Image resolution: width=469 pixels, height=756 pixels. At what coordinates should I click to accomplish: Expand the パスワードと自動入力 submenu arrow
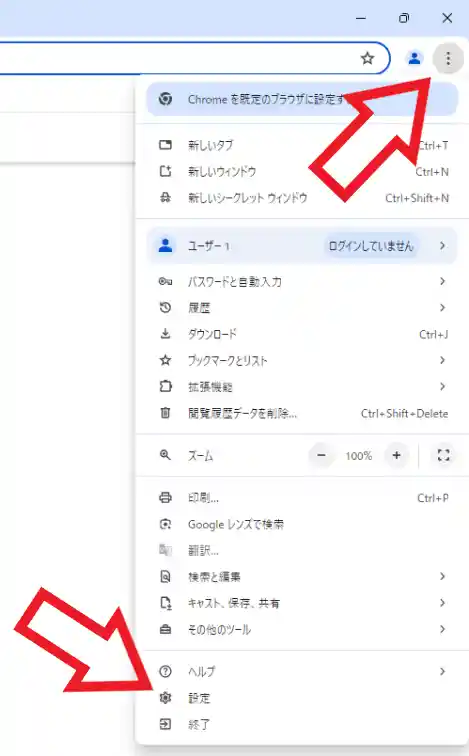tap(442, 281)
